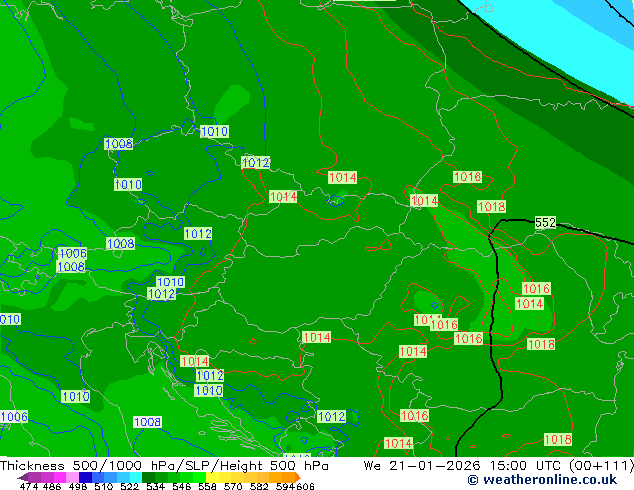634x490 pixels.
Task: Click red 1016 label overlapping a 1014 label
Action: 444,324
